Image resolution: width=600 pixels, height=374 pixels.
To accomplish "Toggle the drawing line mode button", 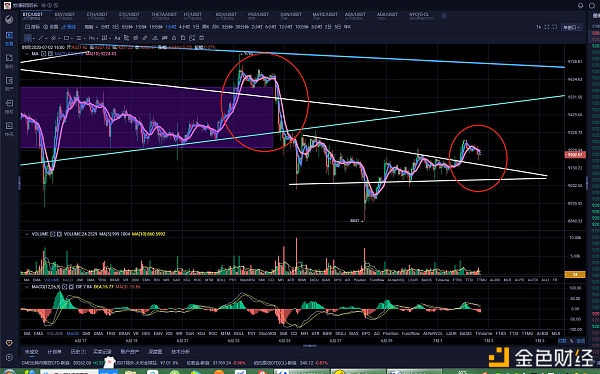I will (69, 27).
